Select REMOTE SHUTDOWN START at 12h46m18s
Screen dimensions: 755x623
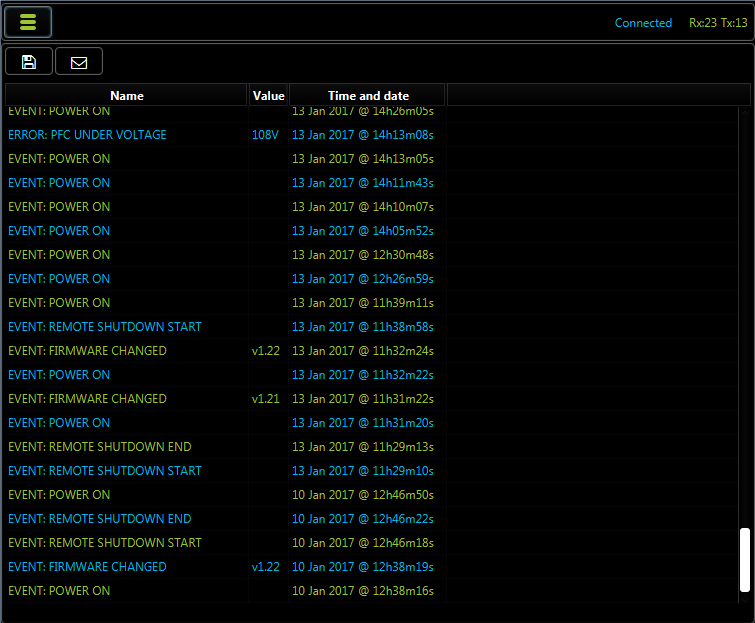(x=371, y=543)
